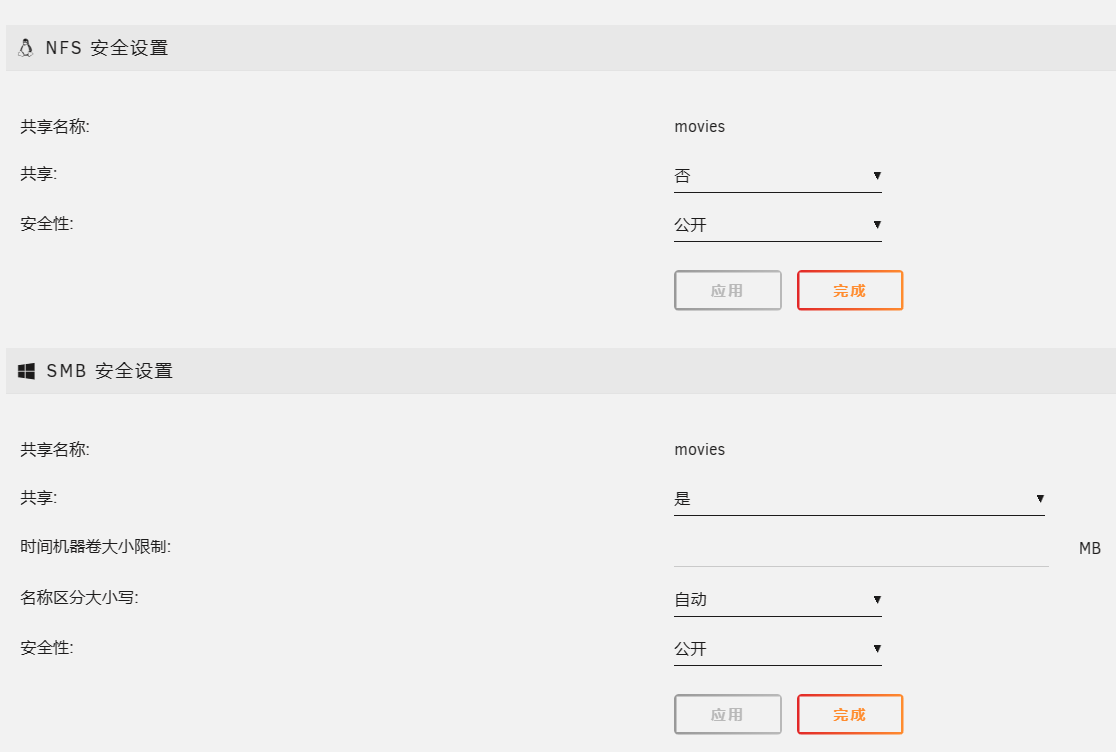Focus the 时间机器卷大小限制 input field
This screenshot has height=752, width=1116.
tap(860, 549)
